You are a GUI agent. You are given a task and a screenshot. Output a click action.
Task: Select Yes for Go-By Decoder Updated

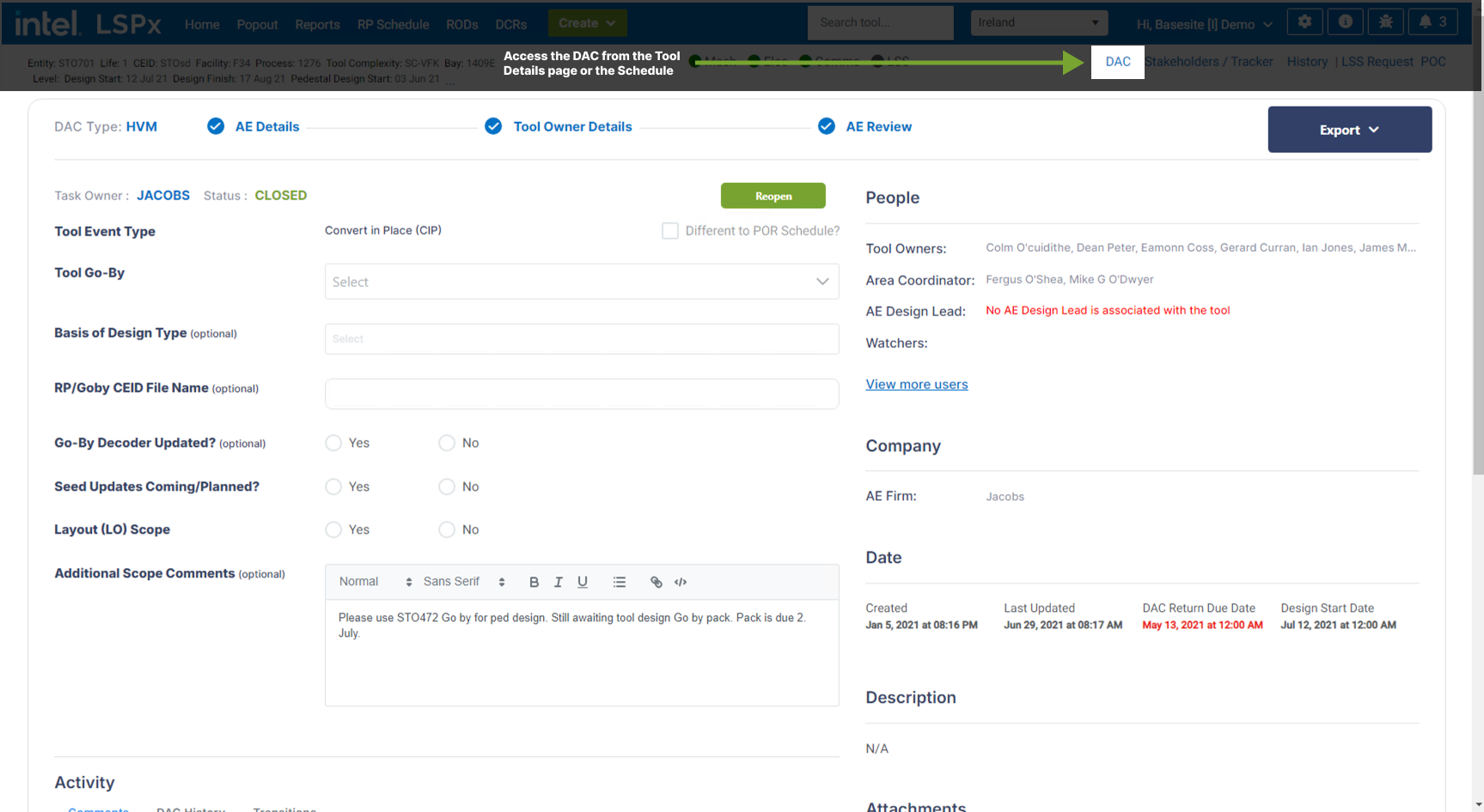pyautogui.click(x=333, y=443)
